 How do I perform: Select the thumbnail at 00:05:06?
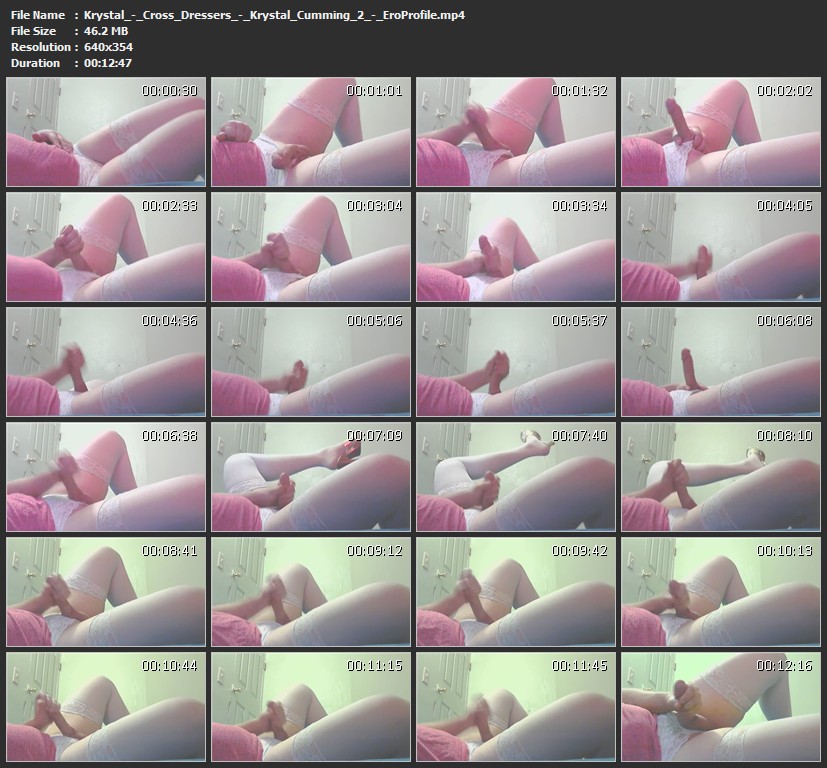tap(309, 362)
